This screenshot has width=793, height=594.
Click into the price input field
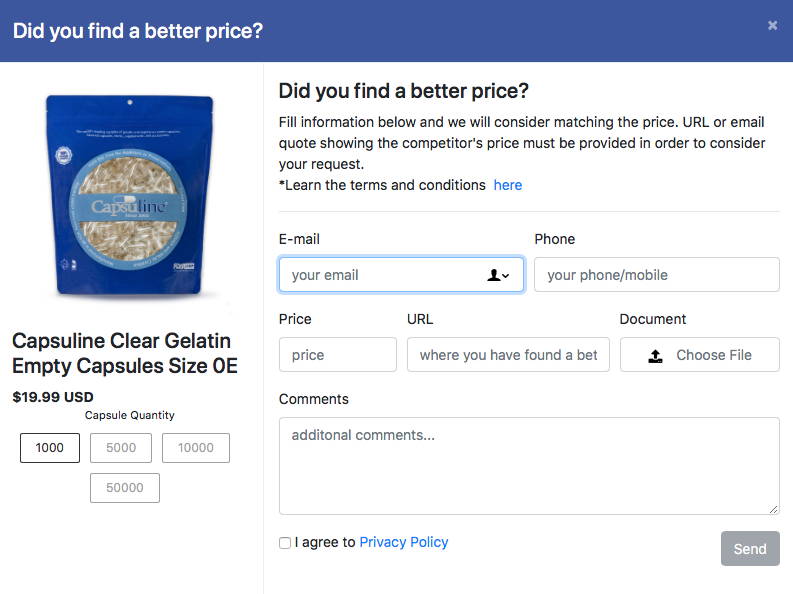point(338,355)
